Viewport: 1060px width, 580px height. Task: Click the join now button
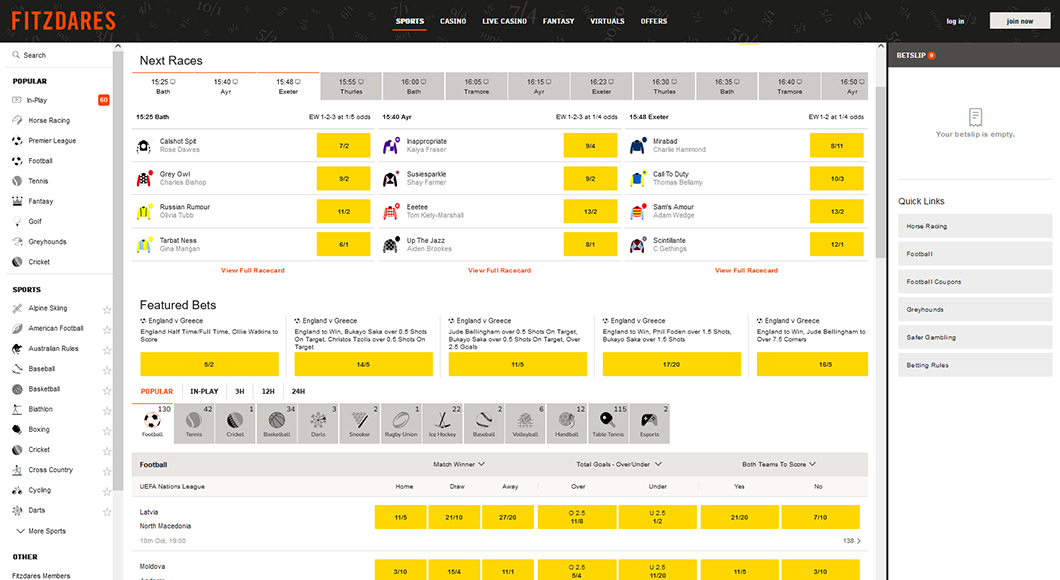point(1020,21)
